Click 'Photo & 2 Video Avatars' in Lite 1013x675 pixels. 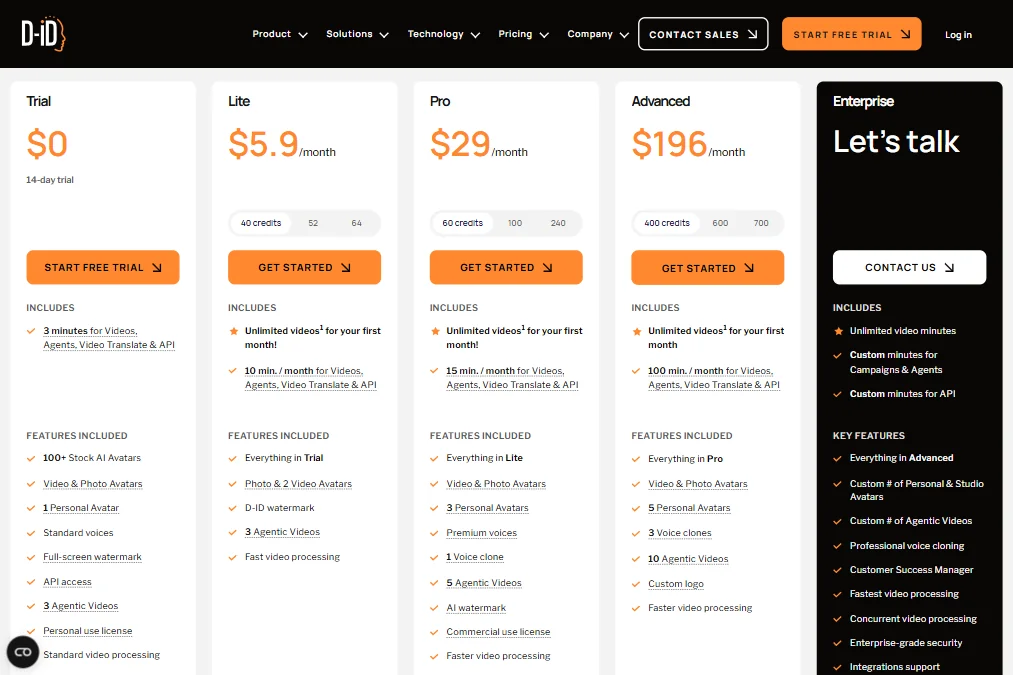(x=298, y=484)
